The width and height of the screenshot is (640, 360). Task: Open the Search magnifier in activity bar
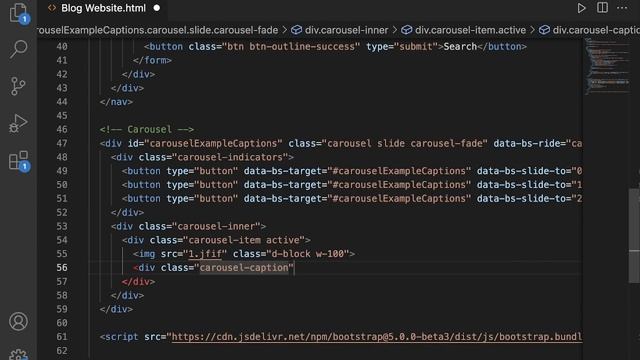click(18, 49)
